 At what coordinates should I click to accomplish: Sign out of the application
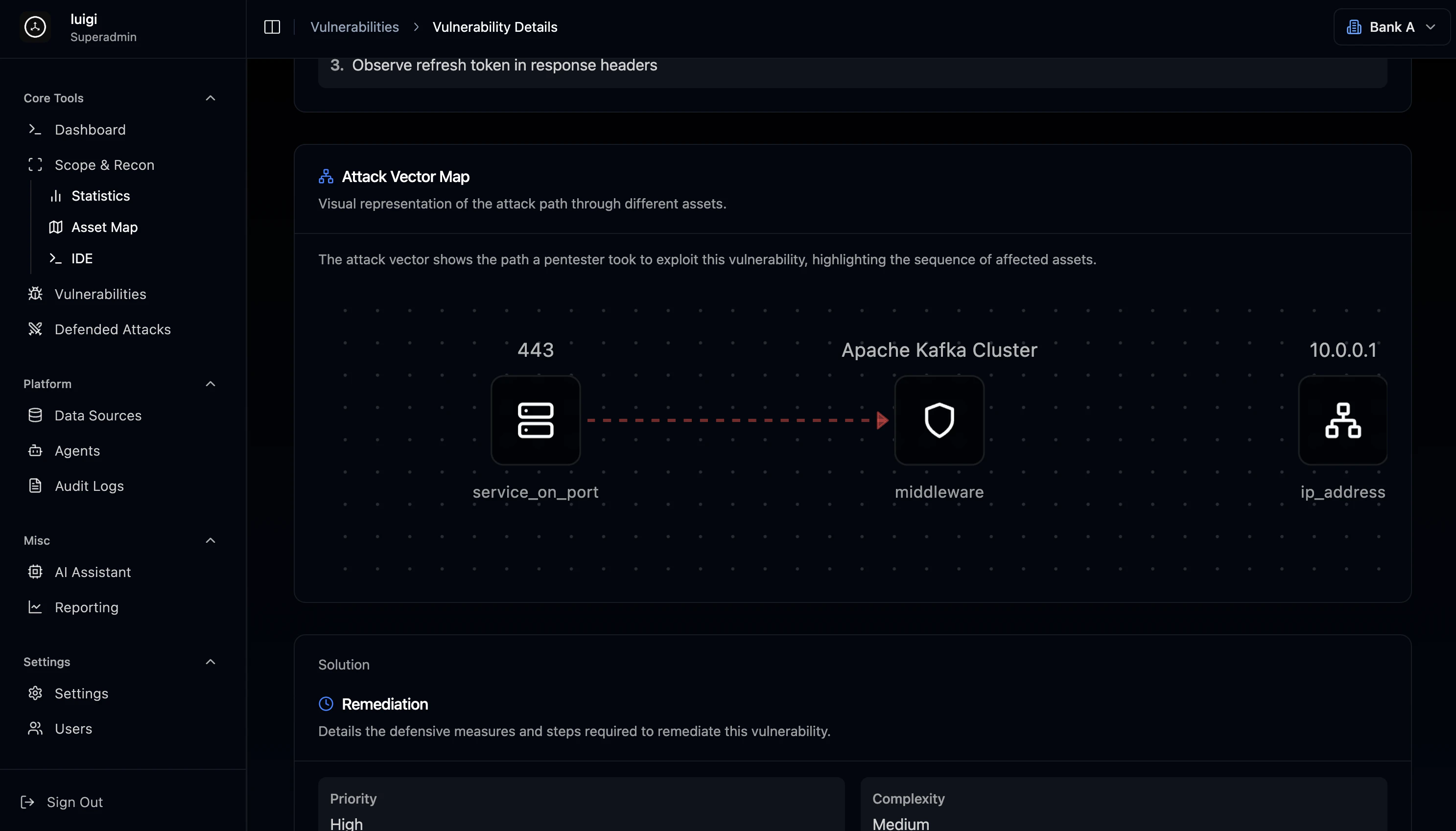click(76, 802)
